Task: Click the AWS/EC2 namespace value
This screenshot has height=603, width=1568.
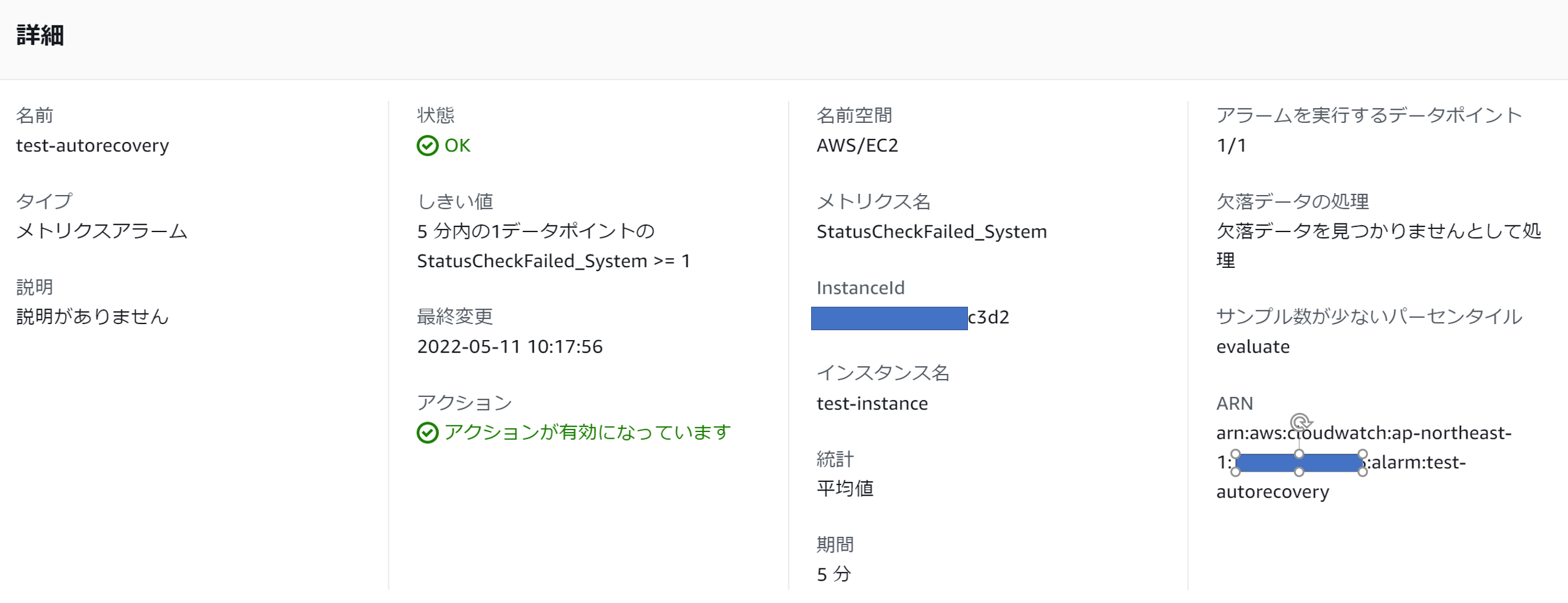Action: pos(857,146)
